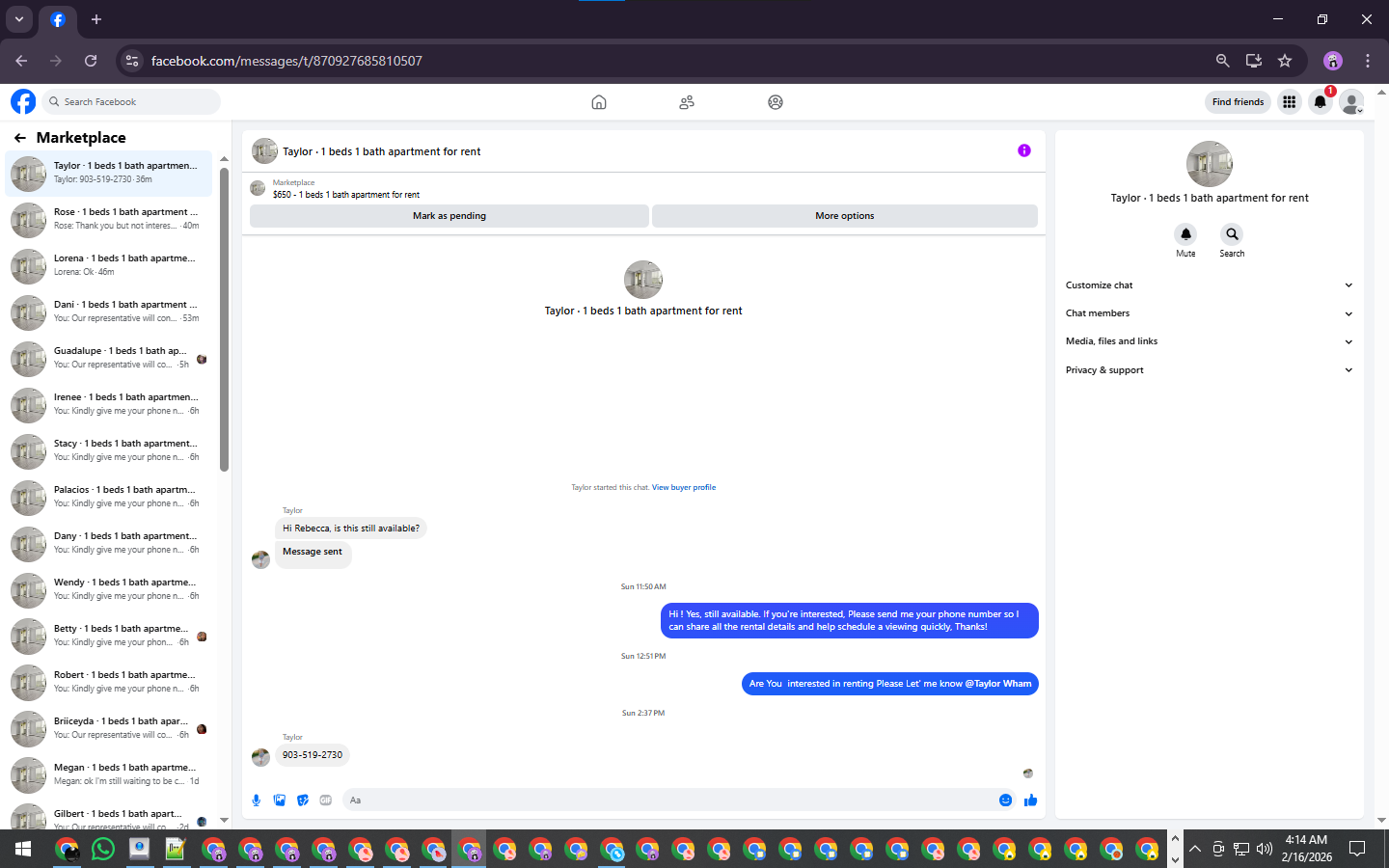Open the Friends icon in top navigation
The image size is (1389, 868).
687,102
